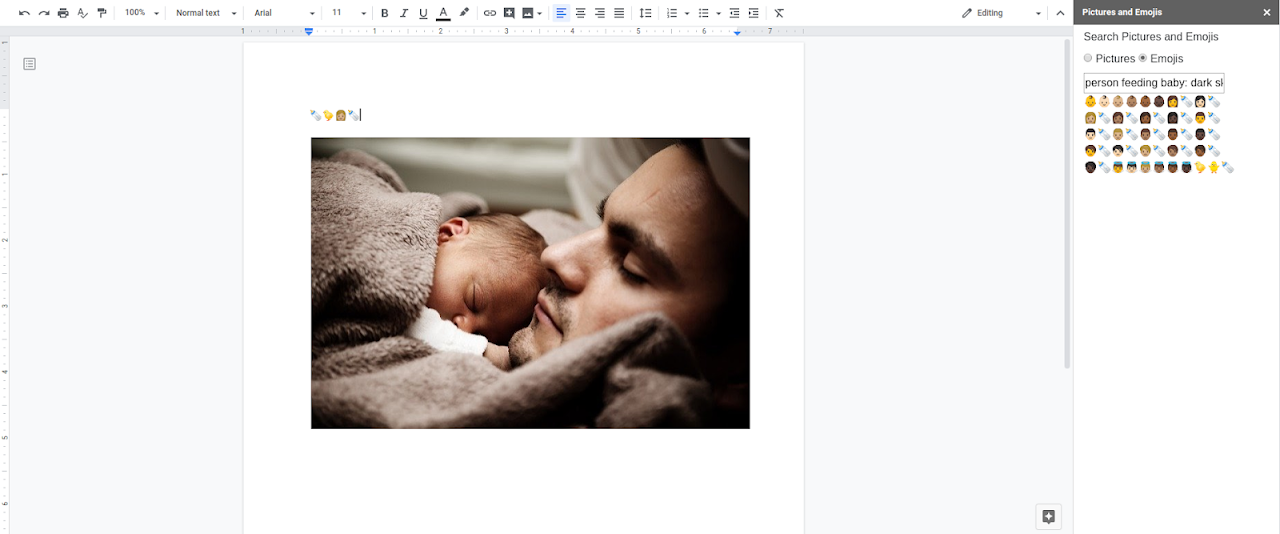Print the document
1280x534 pixels.
click(x=63, y=13)
